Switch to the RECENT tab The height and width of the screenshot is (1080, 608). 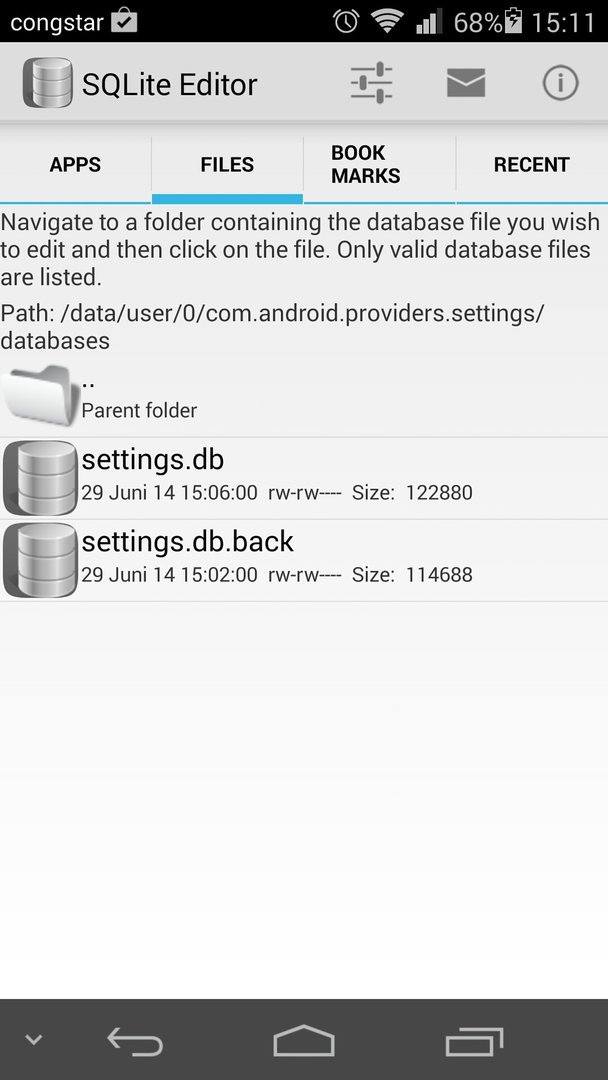coord(532,165)
